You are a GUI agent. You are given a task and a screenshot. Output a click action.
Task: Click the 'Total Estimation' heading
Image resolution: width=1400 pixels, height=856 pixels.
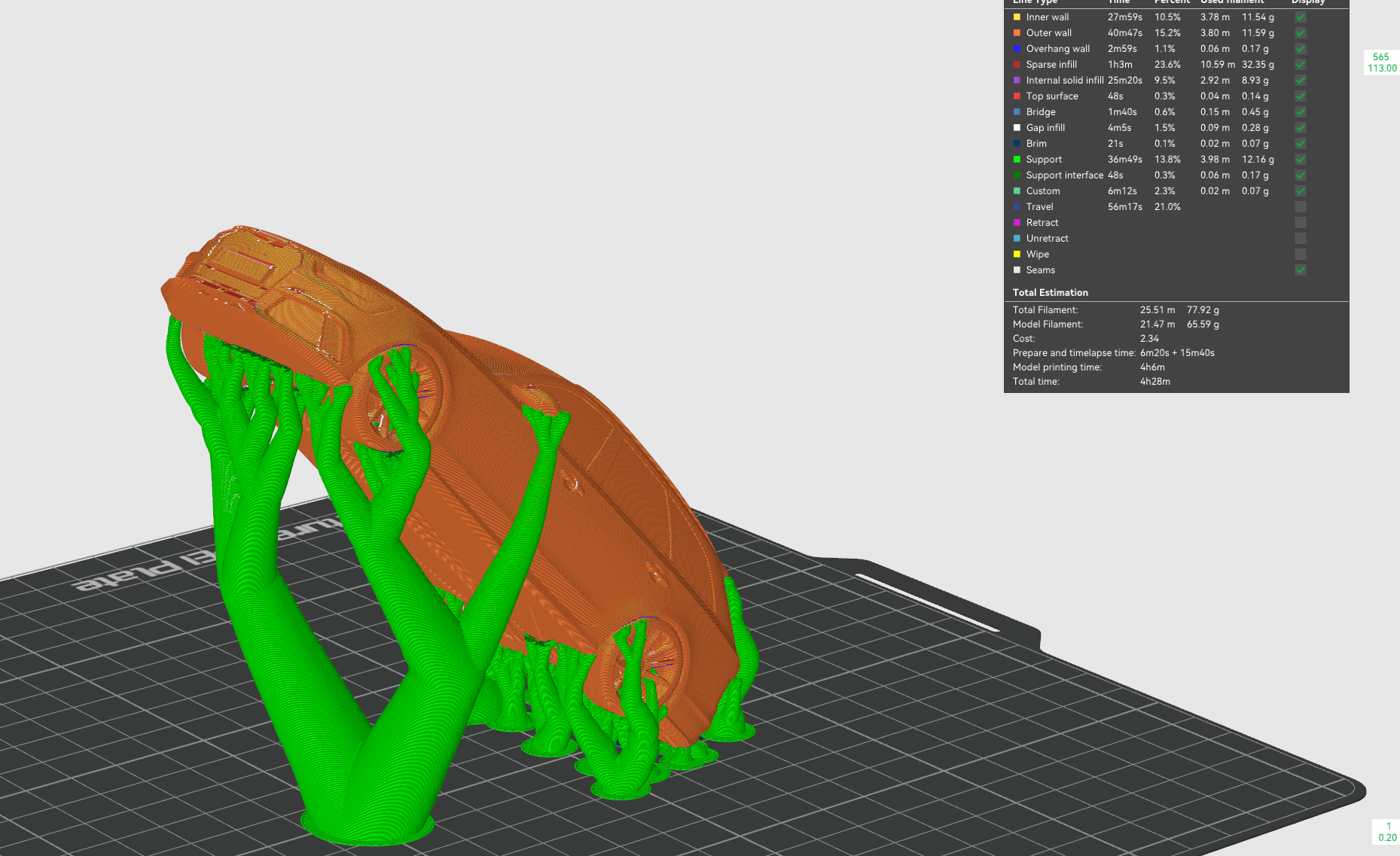[1050, 293]
